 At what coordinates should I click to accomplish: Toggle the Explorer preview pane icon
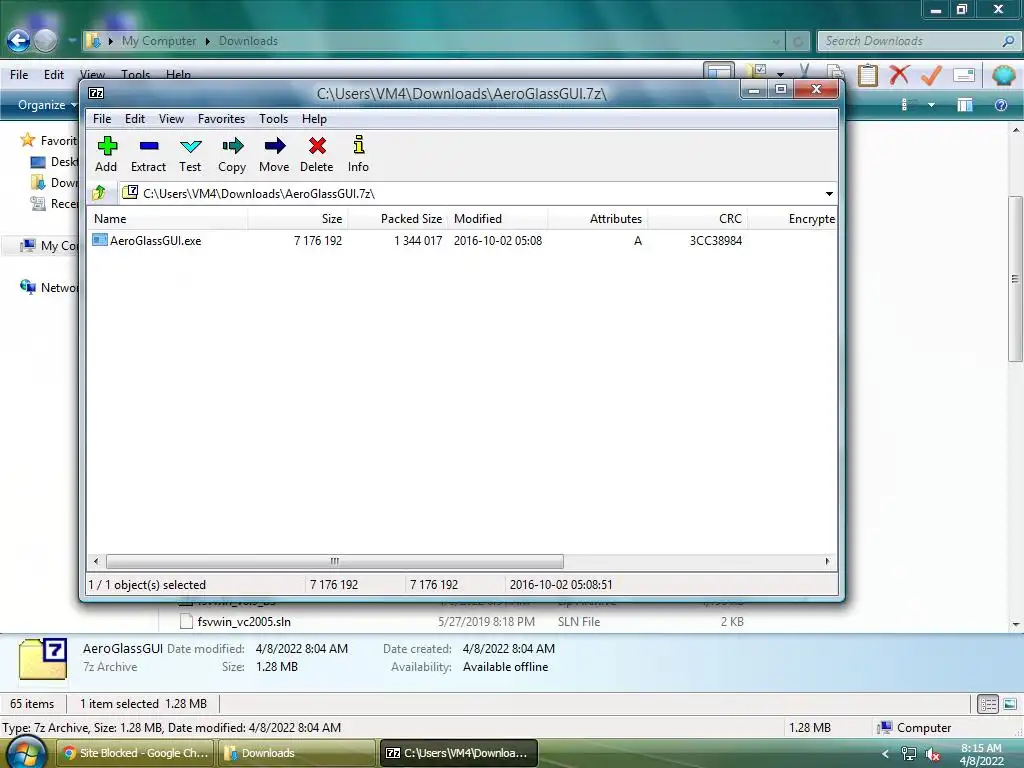[x=965, y=105]
